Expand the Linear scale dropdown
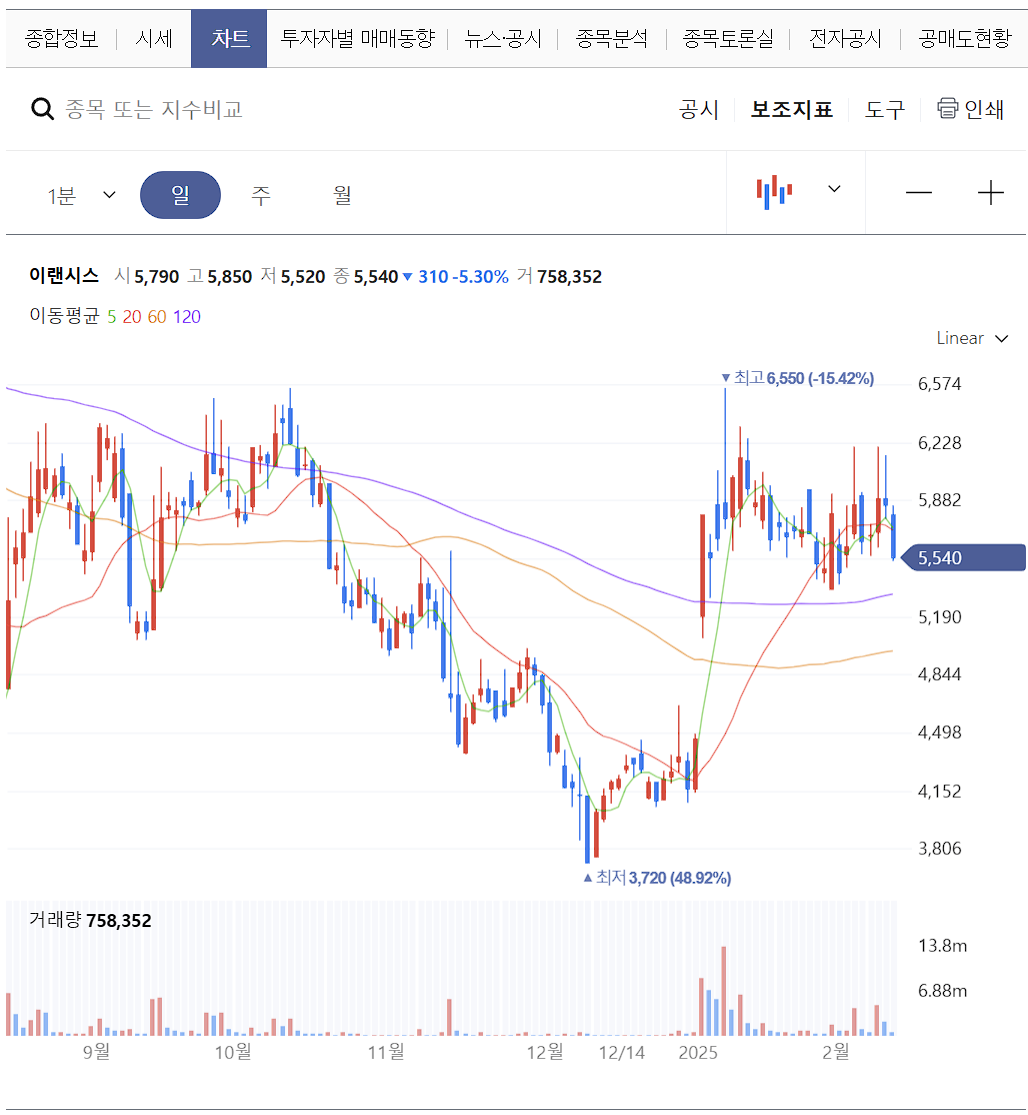The width and height of the screenshot is (1028, 1115). pos(971,338)
